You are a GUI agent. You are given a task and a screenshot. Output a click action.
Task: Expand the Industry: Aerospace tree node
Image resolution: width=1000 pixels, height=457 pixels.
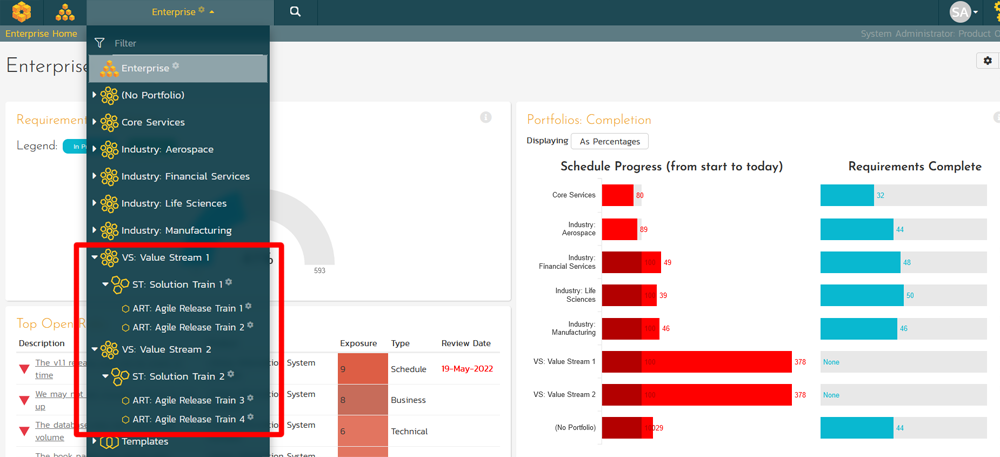pos(95,149)
